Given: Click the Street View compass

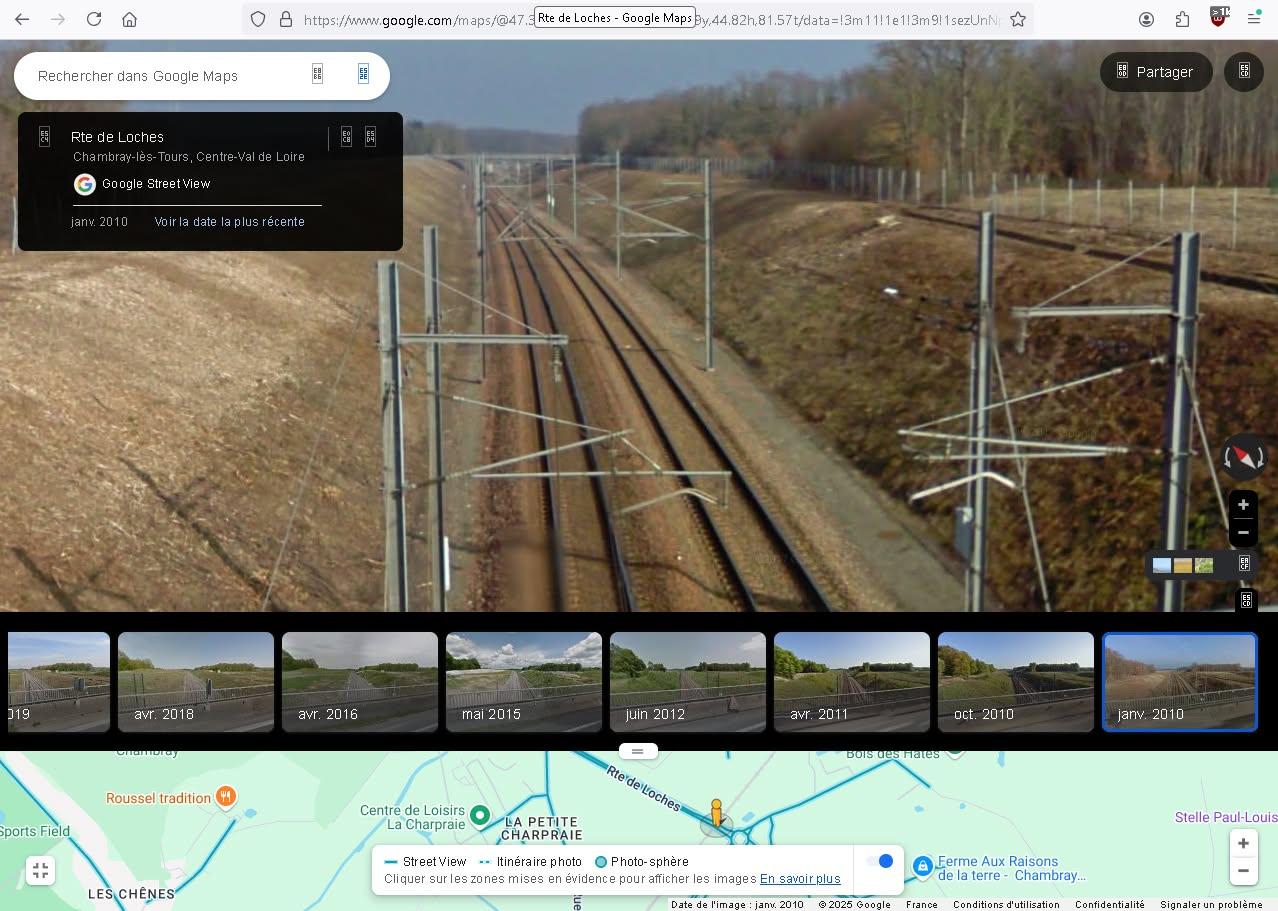Looking at the screenshot, I should (1244, 457).
